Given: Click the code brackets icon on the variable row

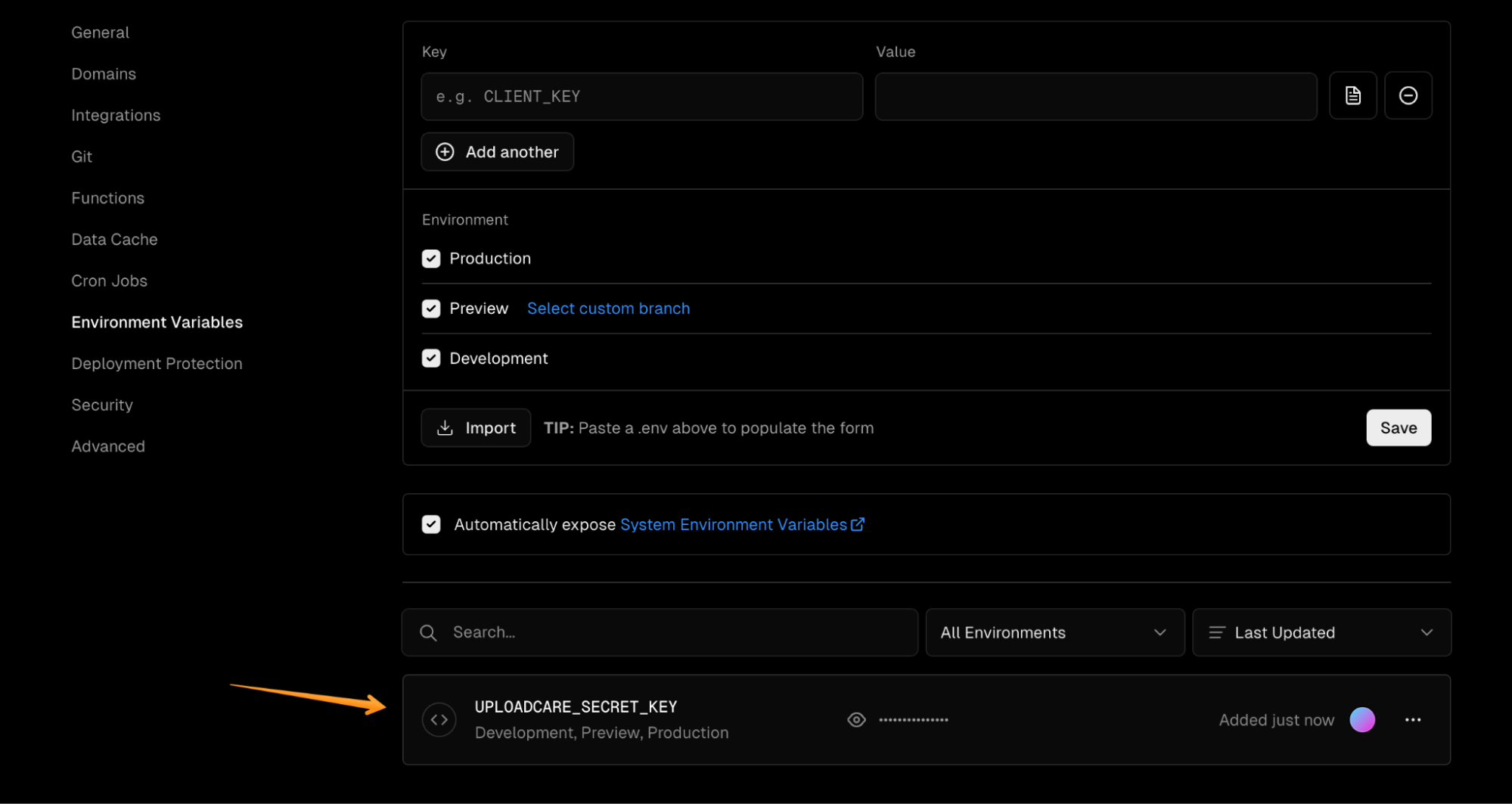Looking at the screenshot, I should 439,719.
